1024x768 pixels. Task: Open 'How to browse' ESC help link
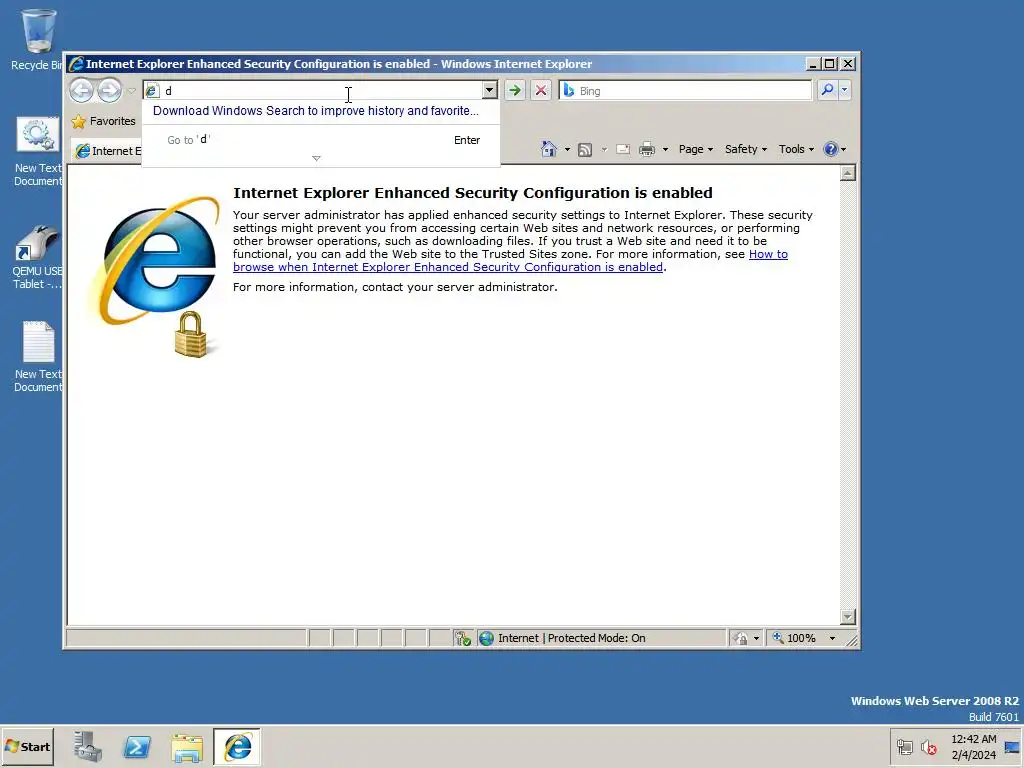pos(510,261)
